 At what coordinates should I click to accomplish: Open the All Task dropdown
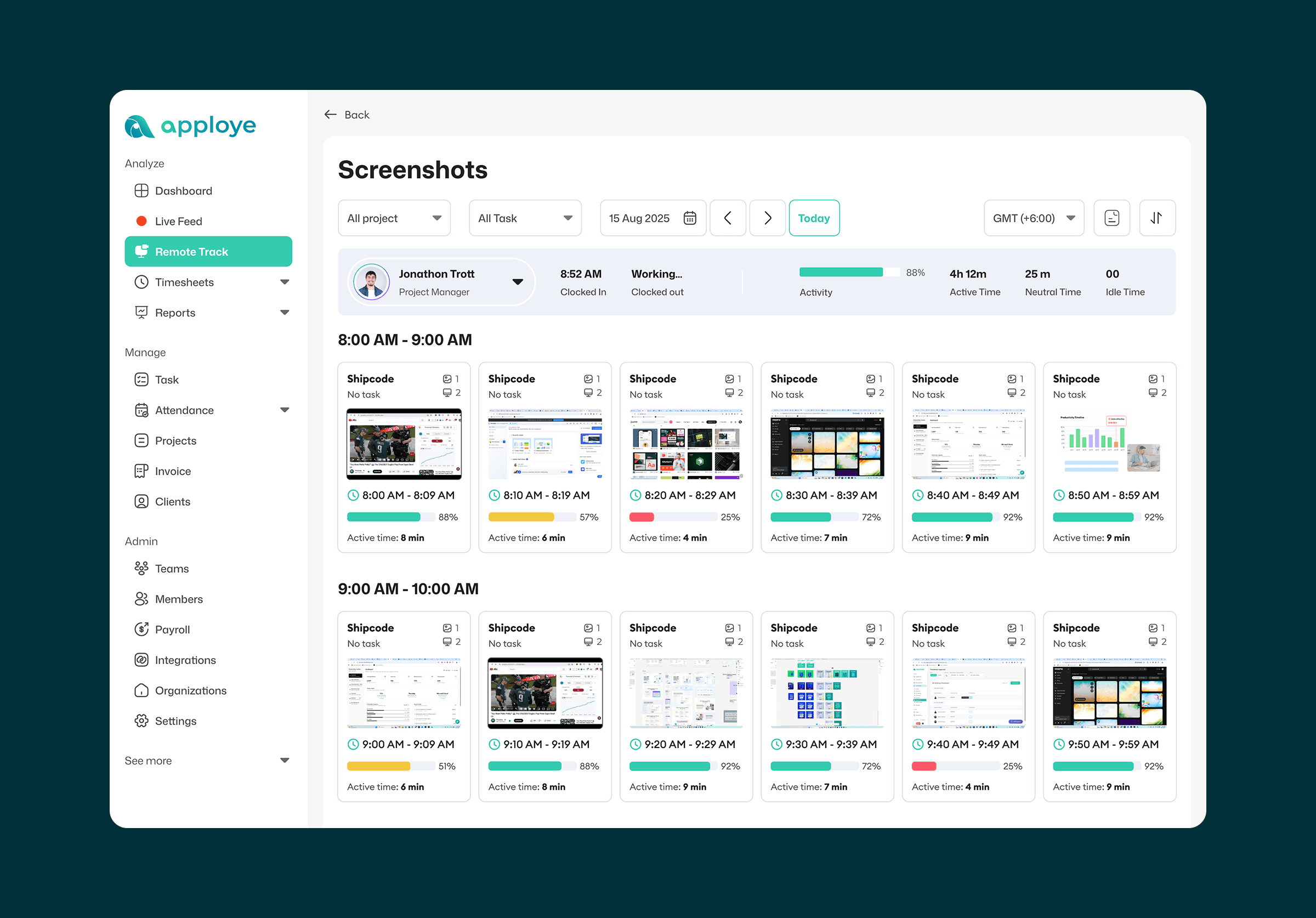(524, 218)
